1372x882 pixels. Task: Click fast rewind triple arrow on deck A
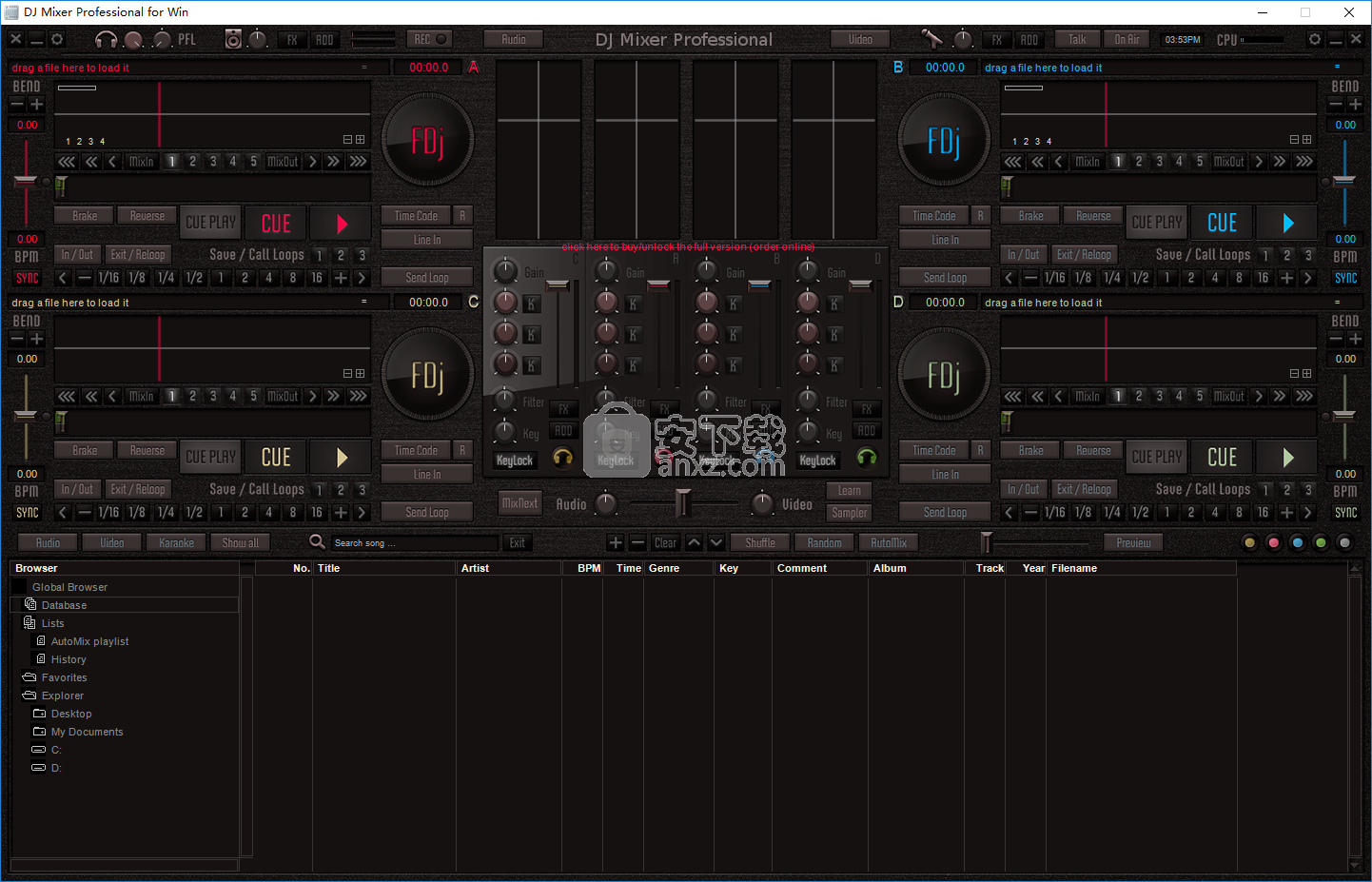(x=66, y=162)
